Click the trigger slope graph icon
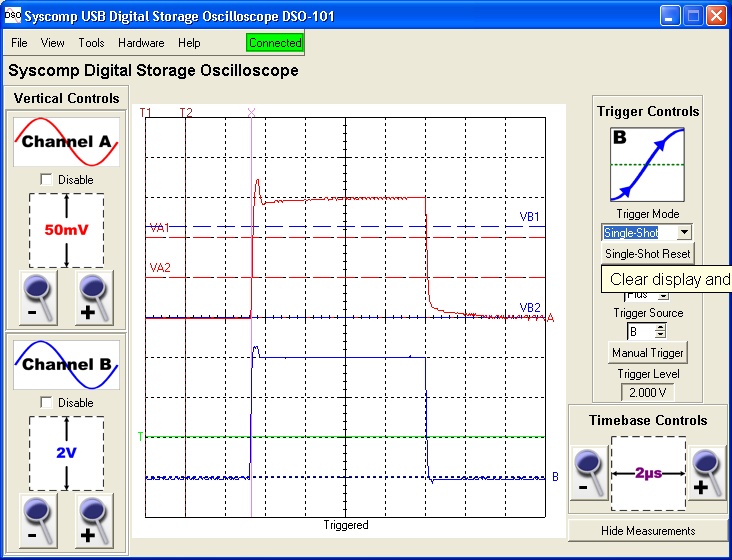Viewport: 732px width, 560px height. [647, 164]
